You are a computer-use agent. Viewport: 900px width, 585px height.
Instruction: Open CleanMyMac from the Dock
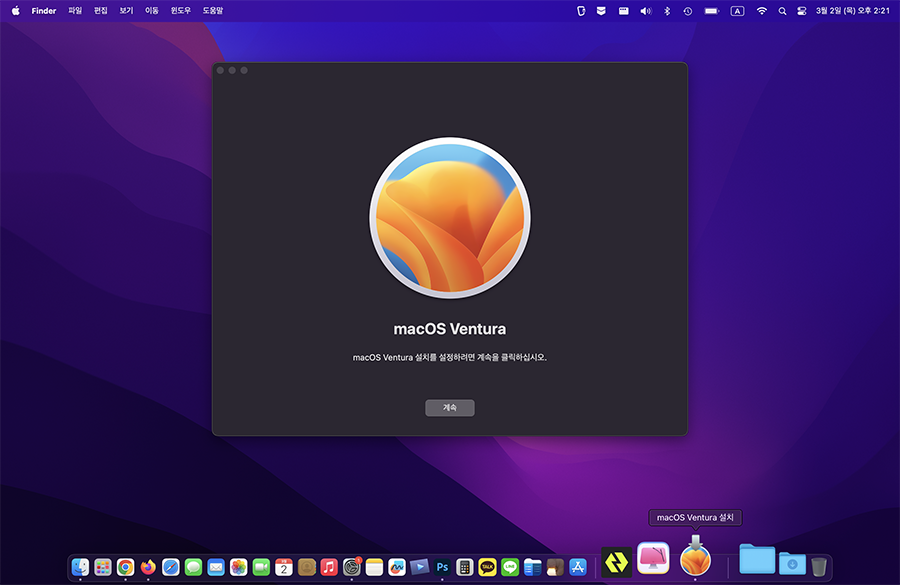pos(653,558)
